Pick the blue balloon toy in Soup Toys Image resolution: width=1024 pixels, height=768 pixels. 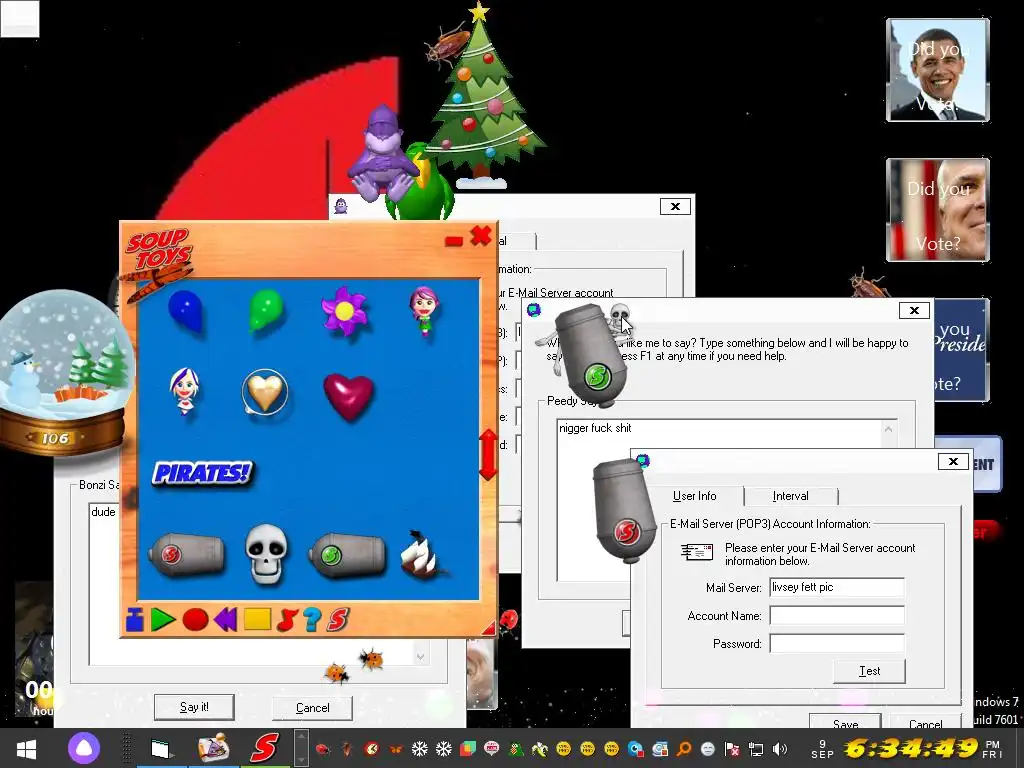click(x=185, y=311)
